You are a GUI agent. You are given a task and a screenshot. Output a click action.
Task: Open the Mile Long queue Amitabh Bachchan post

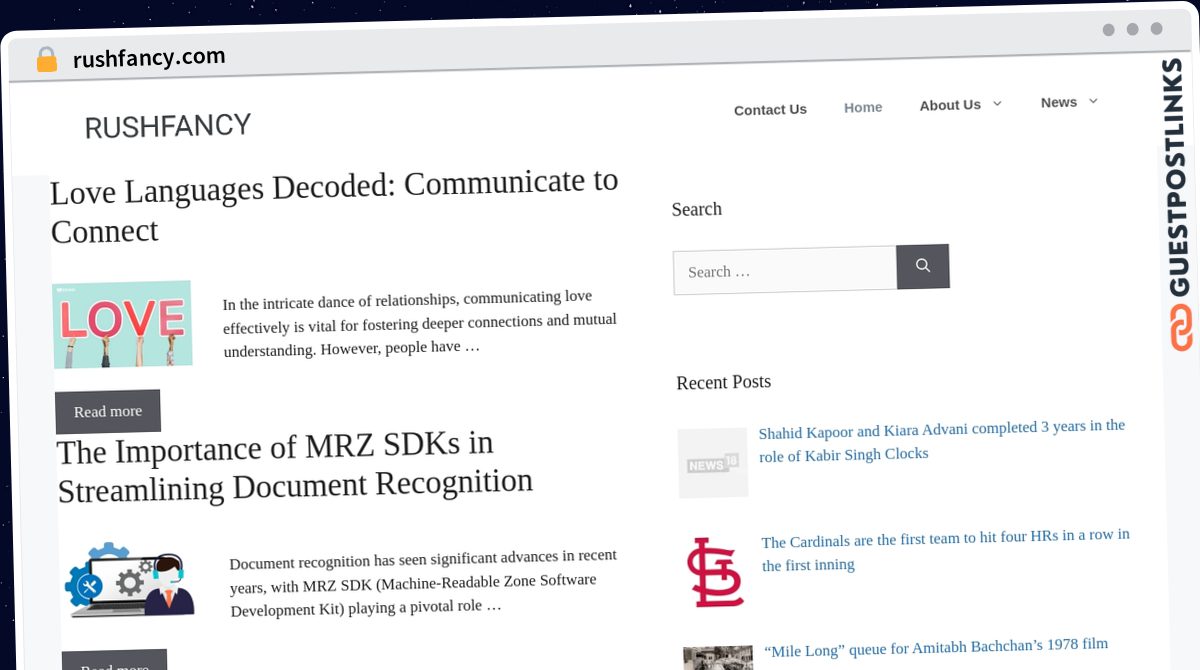coord(936,647)
